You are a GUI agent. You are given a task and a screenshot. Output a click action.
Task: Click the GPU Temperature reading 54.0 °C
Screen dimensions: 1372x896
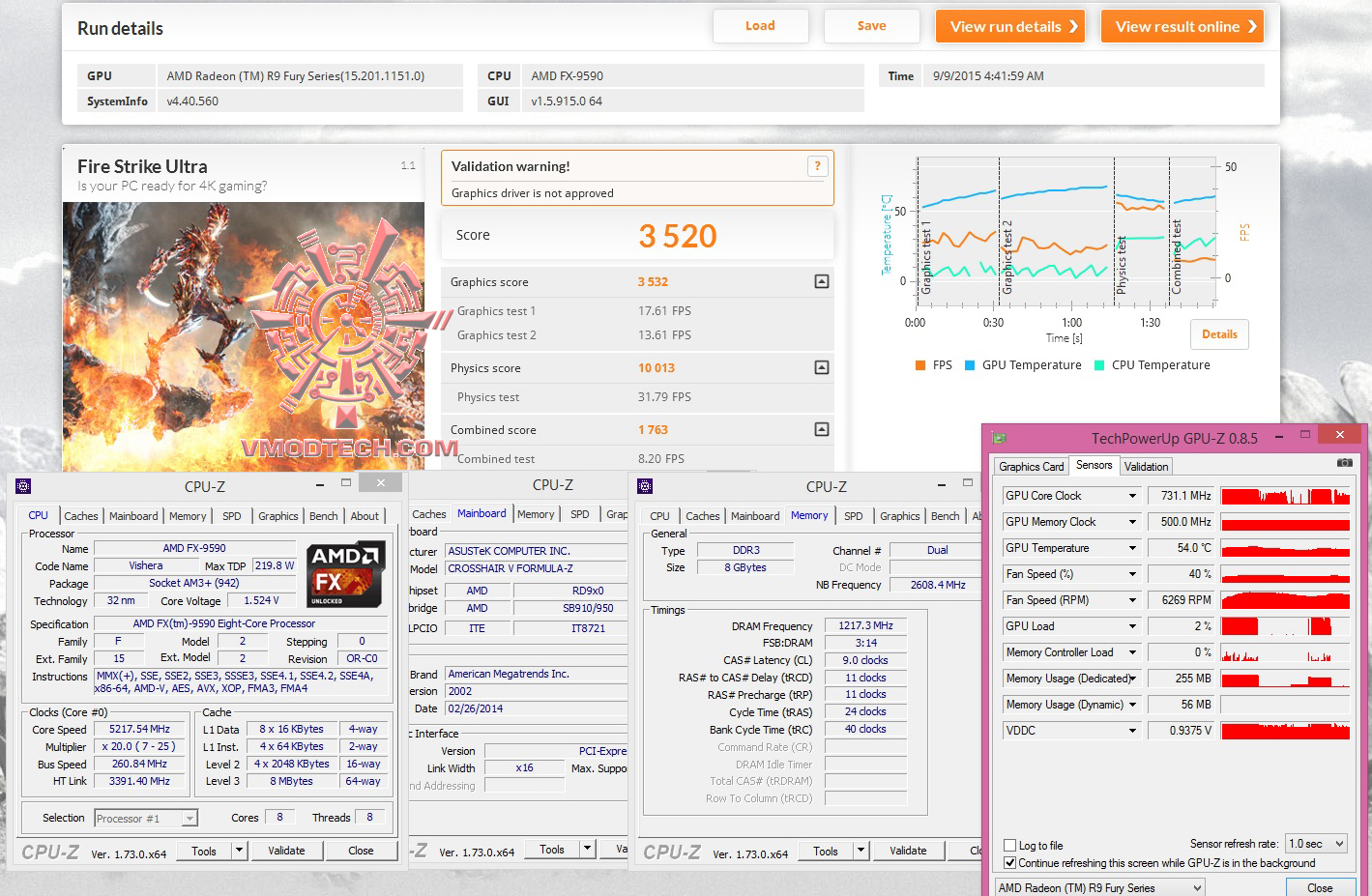[x=1181, y=548]
